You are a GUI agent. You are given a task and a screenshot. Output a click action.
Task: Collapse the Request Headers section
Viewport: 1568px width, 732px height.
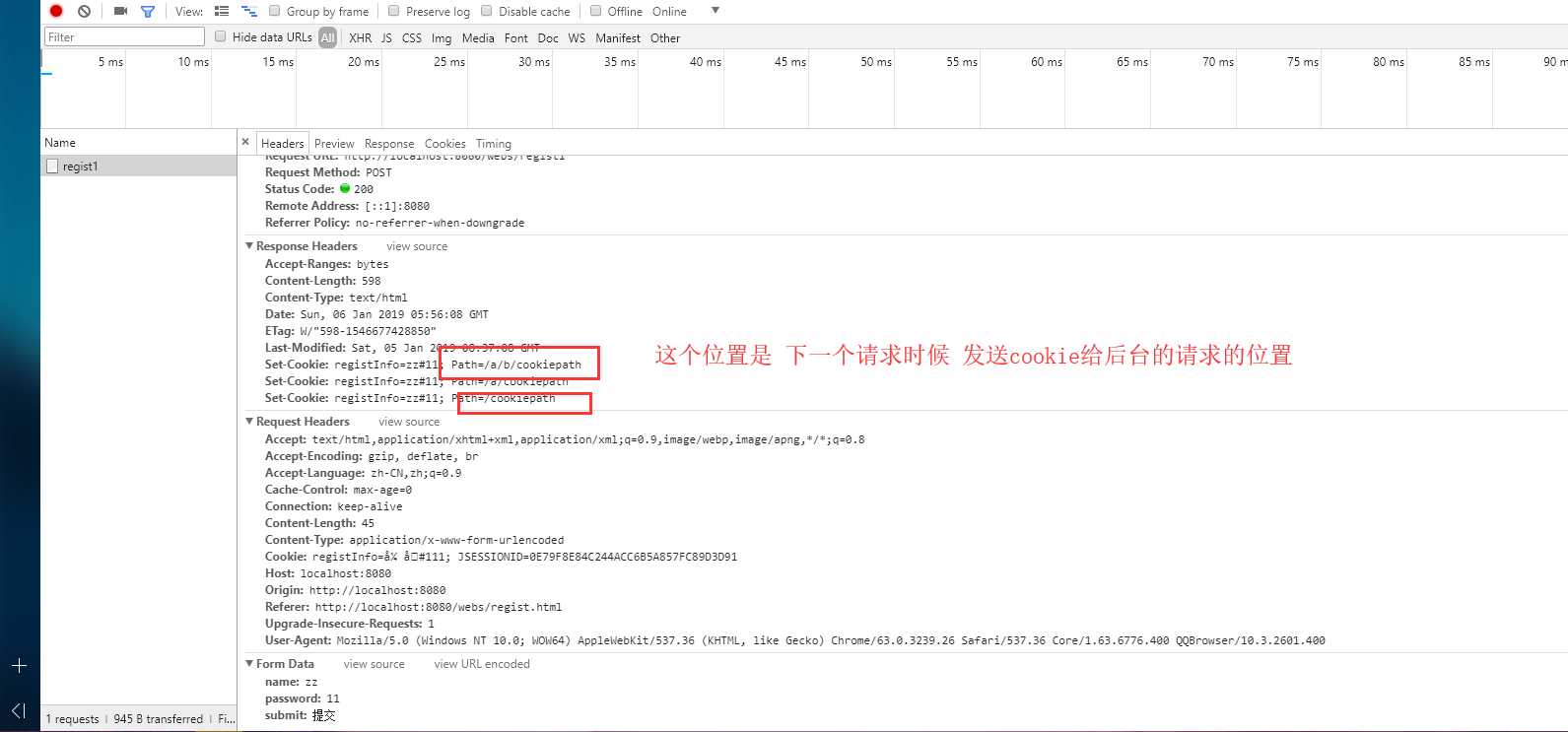tap(249, 421)
